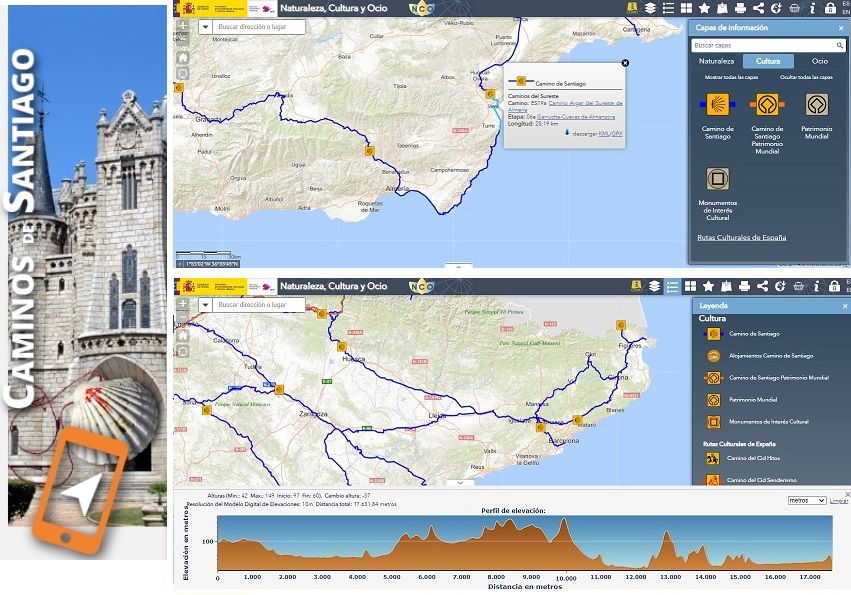Close the Camino de Santiago map popup
This screenshot has height=595, width=851.
click(625, 63)
